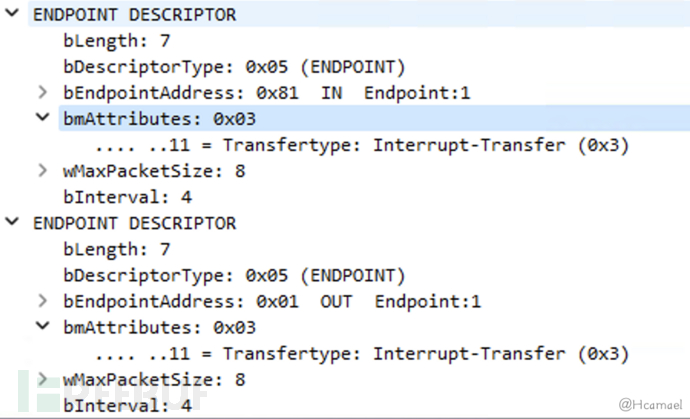This screenshot has height=419, width=690.
Task: Select bLength: 7 in the OUT endpoint descriptor
Action: [104, 249]
